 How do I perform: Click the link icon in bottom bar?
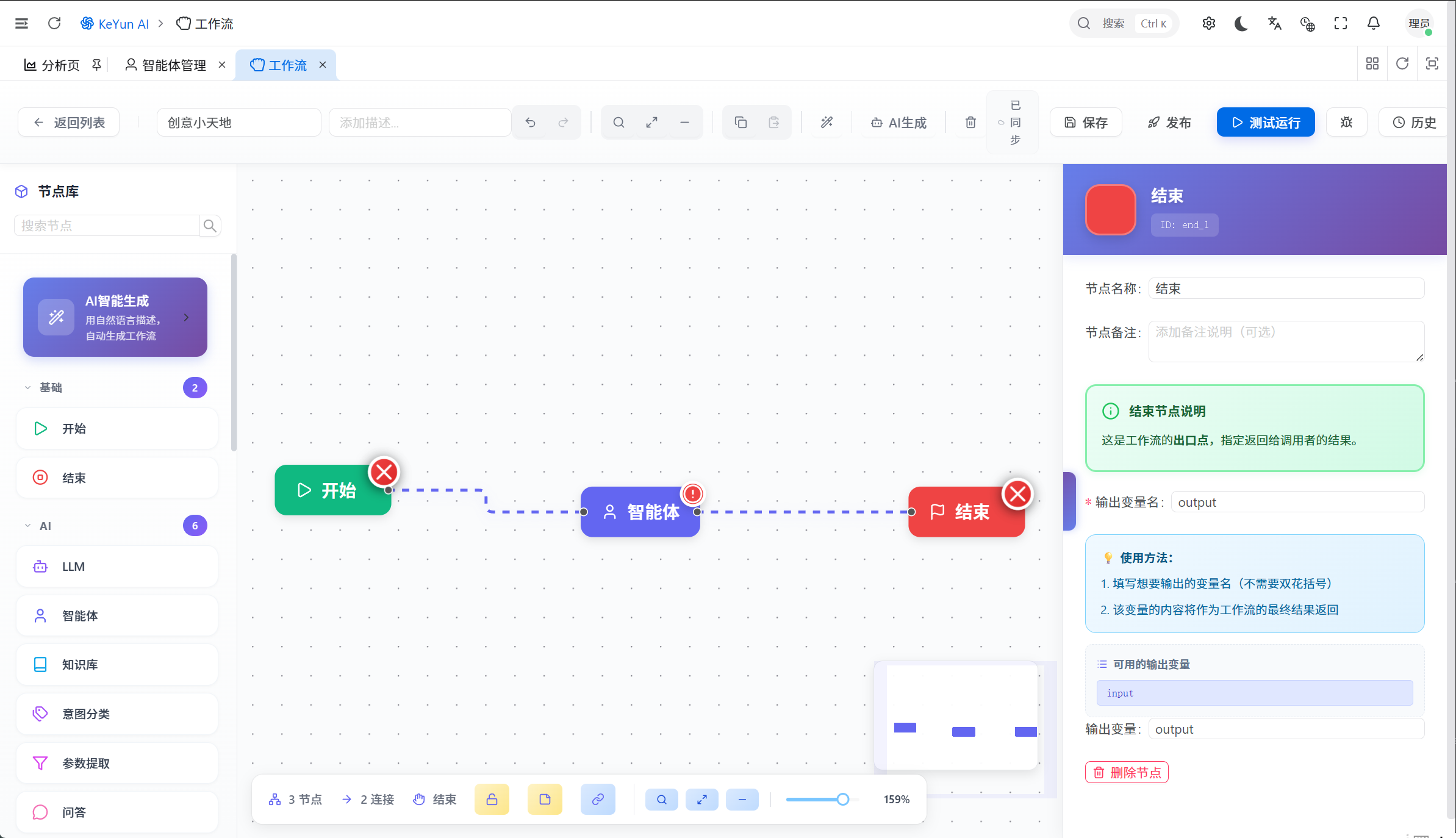(x=598, y=799)
